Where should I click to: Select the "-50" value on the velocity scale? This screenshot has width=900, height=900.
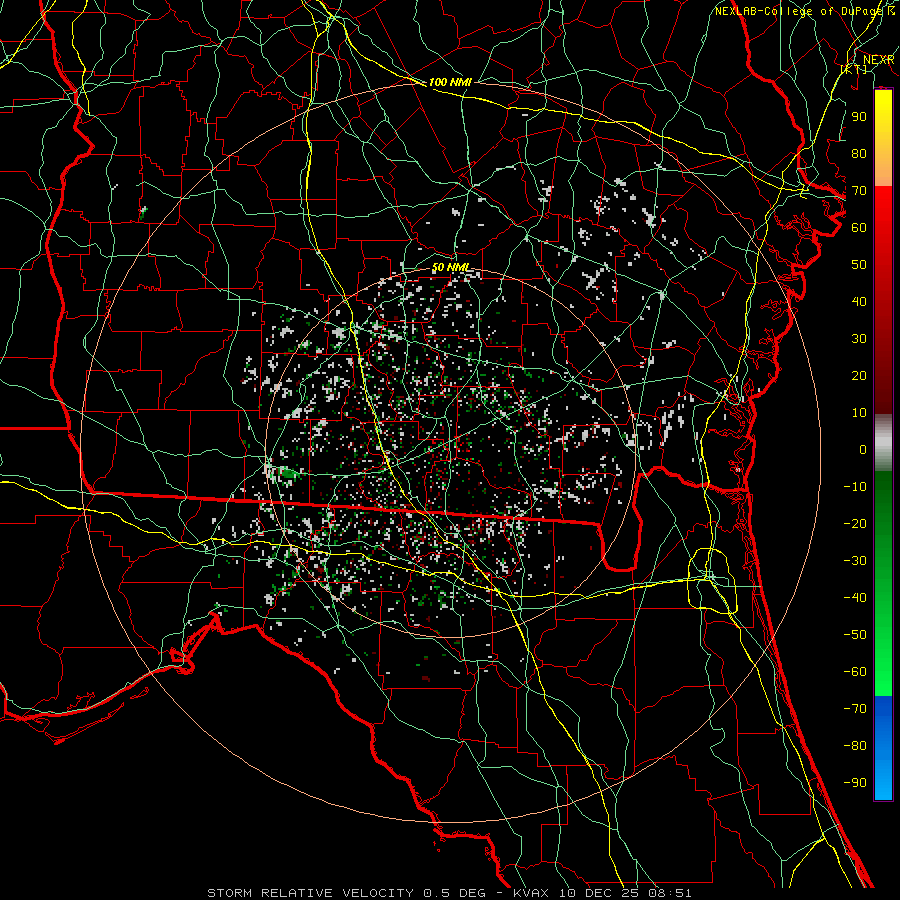[855, 635]
